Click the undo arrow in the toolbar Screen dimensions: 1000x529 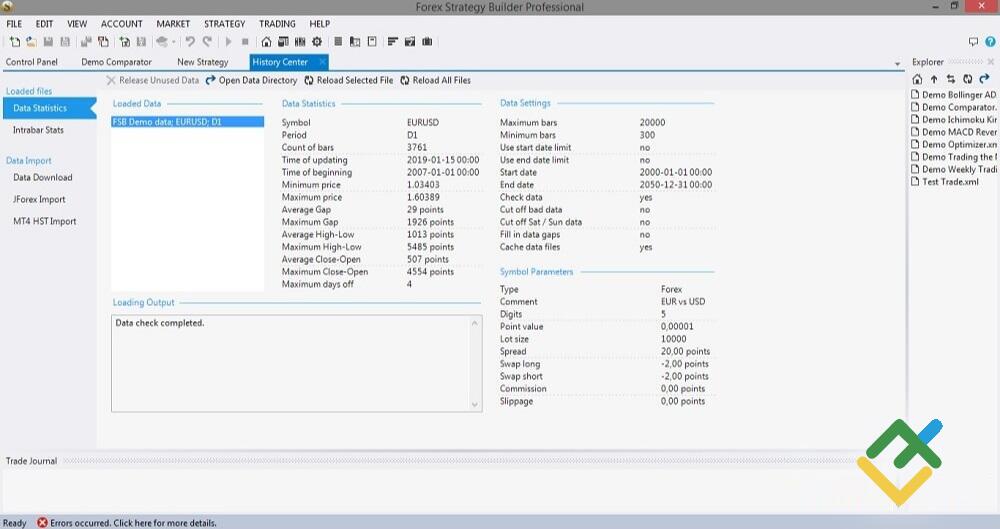click(x=190, y=42)
